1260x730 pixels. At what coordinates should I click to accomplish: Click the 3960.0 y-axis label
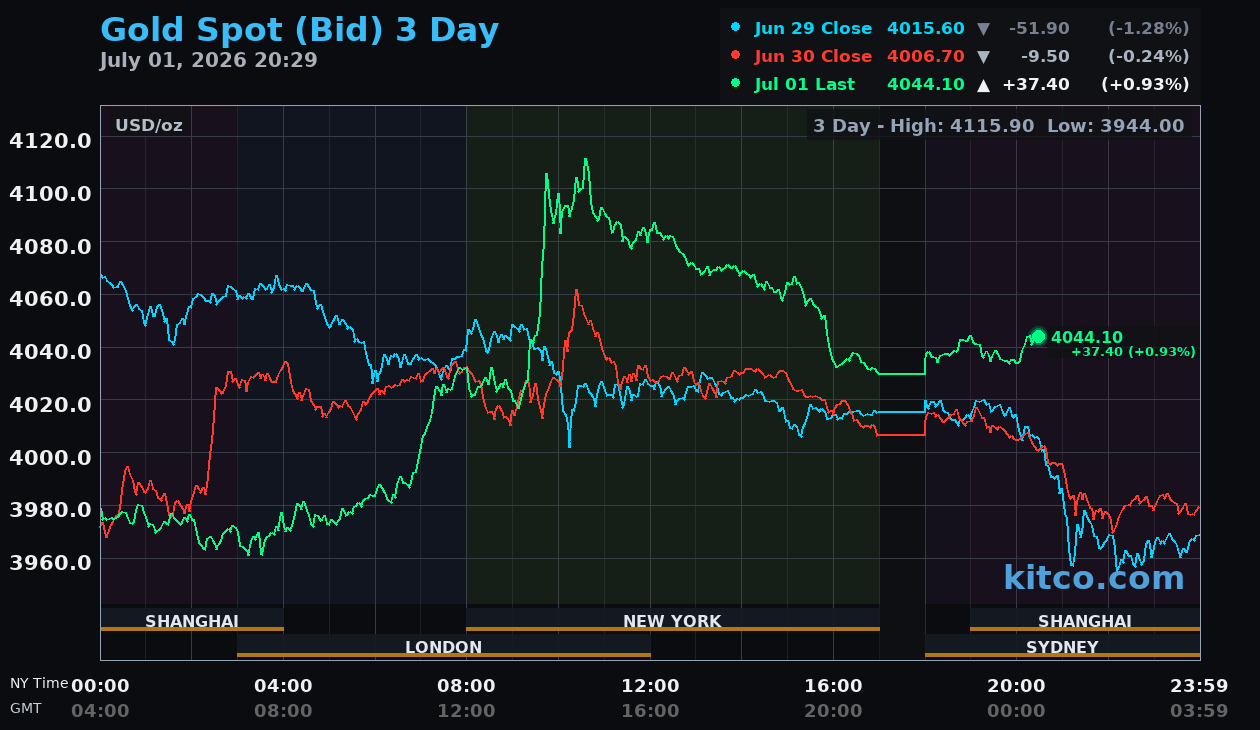tap(50, 562)
